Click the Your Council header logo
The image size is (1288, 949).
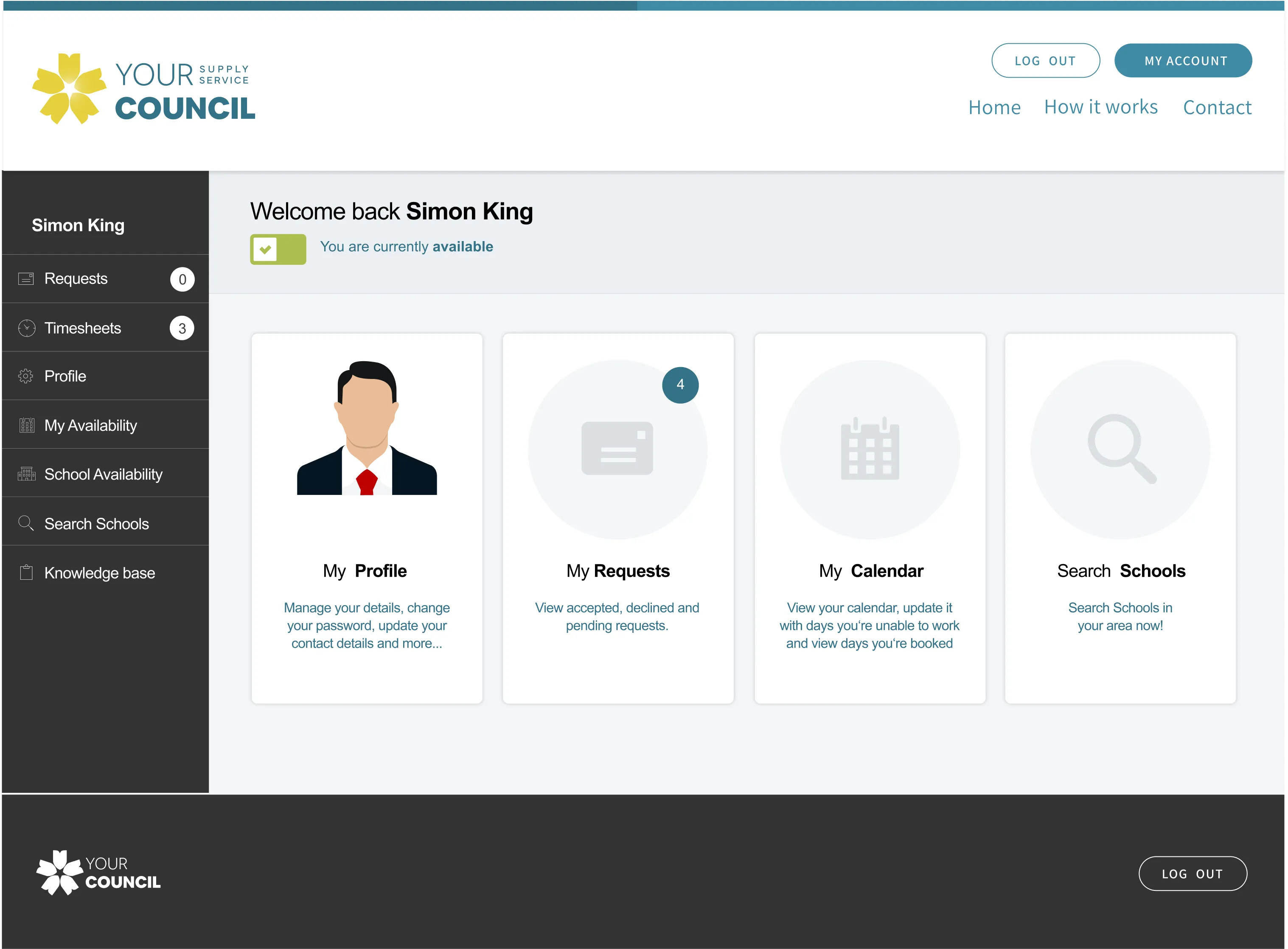click(143, 89)
